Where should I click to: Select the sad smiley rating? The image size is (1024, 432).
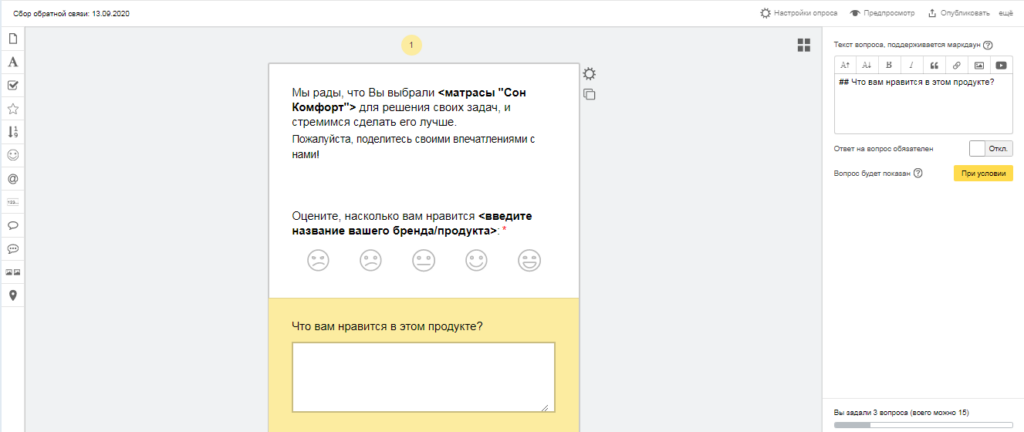pos(370,260)
